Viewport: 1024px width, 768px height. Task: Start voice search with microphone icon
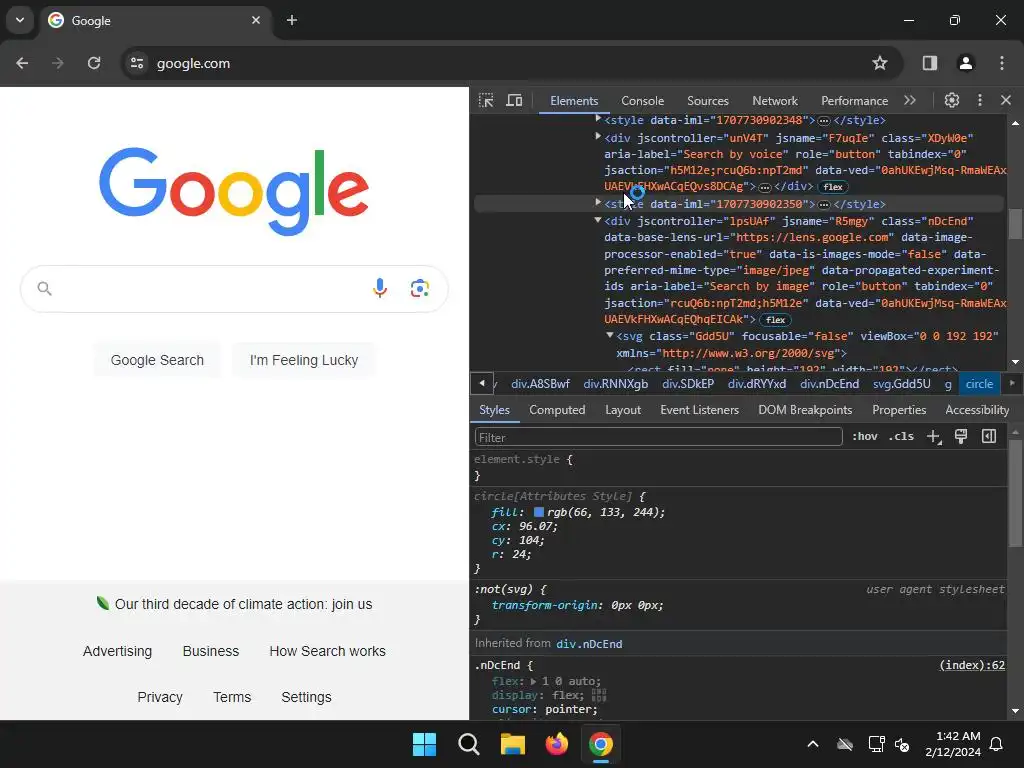pos(380,288)
